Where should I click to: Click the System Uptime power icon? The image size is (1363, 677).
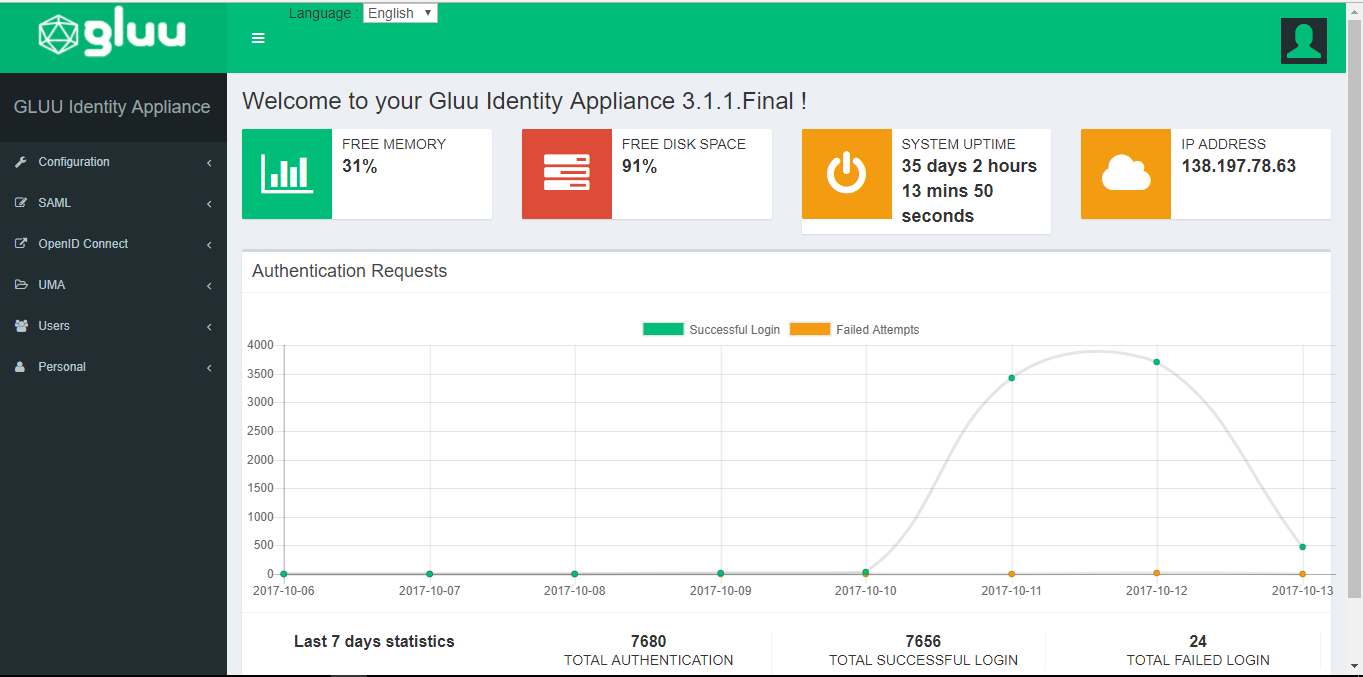coord(846,174)
